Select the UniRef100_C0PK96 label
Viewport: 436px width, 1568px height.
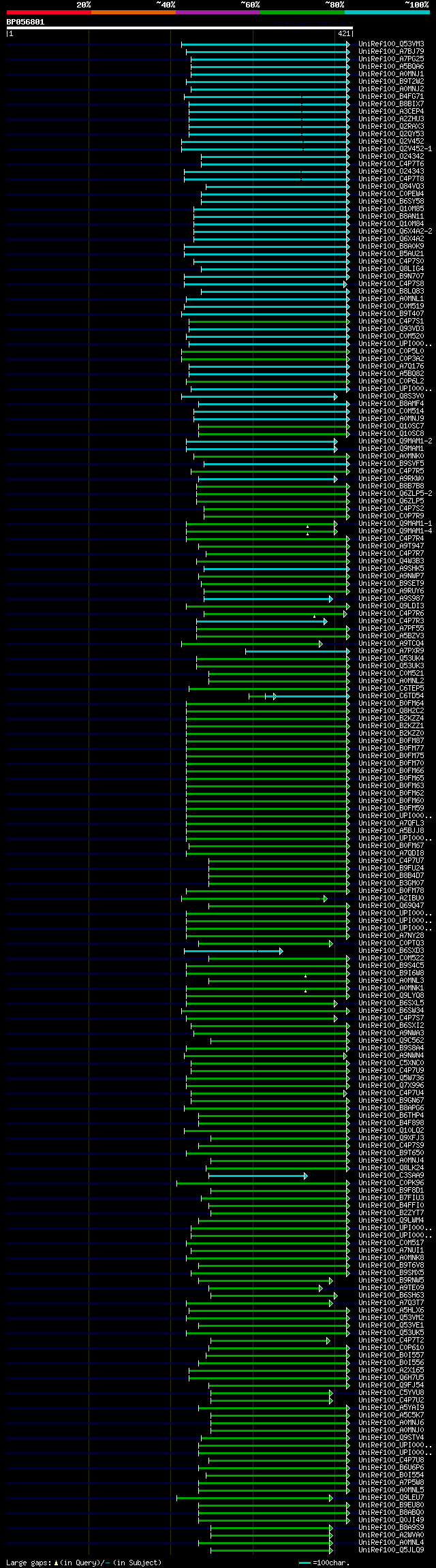point(391,1183)
